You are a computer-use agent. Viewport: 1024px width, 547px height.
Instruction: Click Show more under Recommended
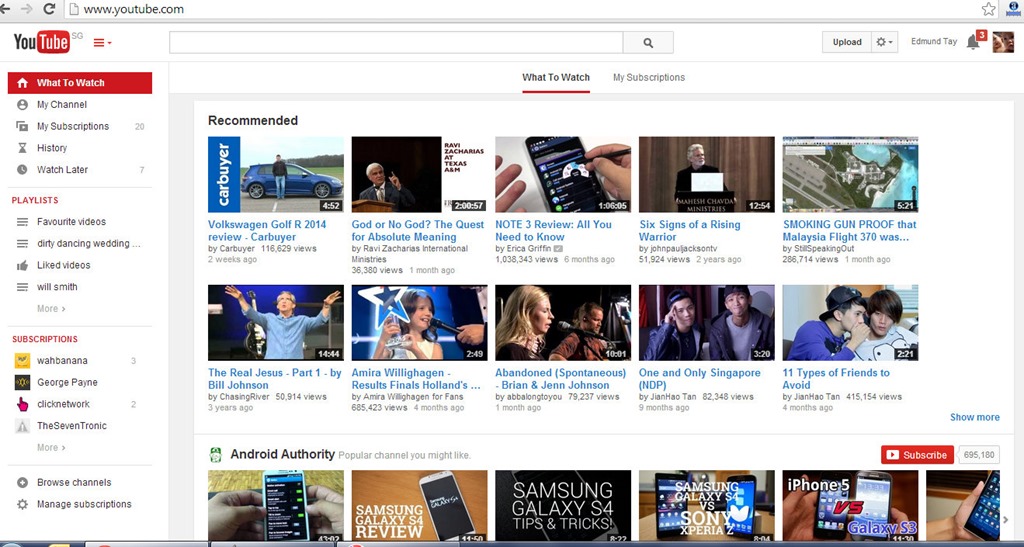974,417
